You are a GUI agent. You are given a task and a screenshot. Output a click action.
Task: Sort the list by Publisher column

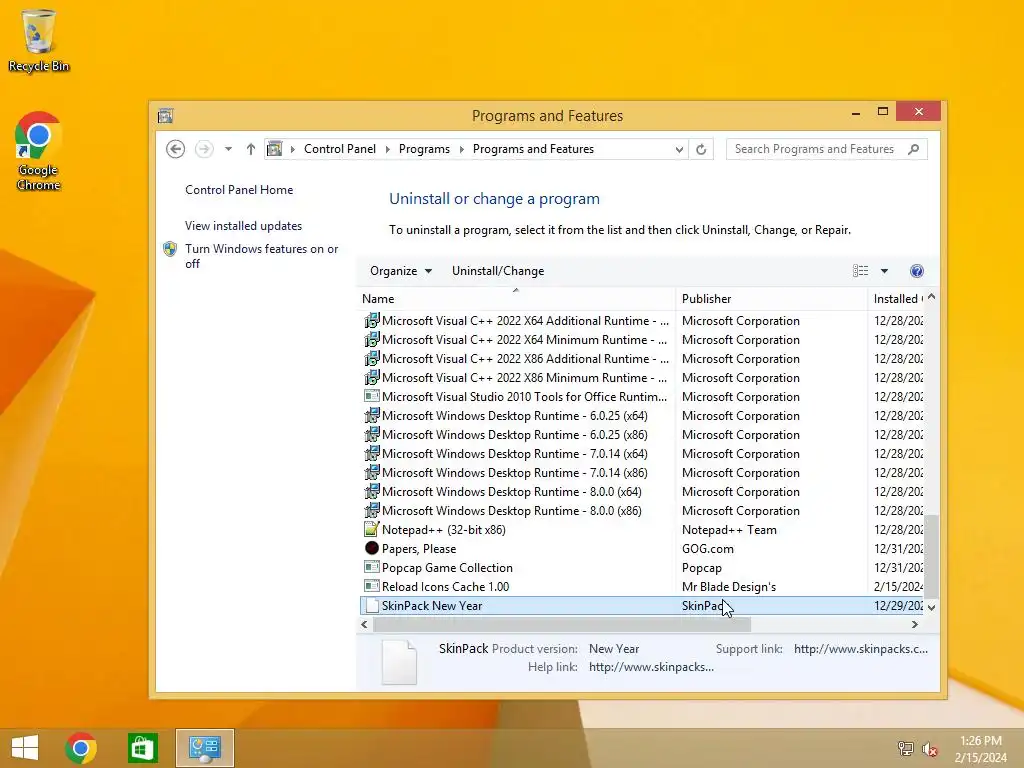click(x=771, y=298)
